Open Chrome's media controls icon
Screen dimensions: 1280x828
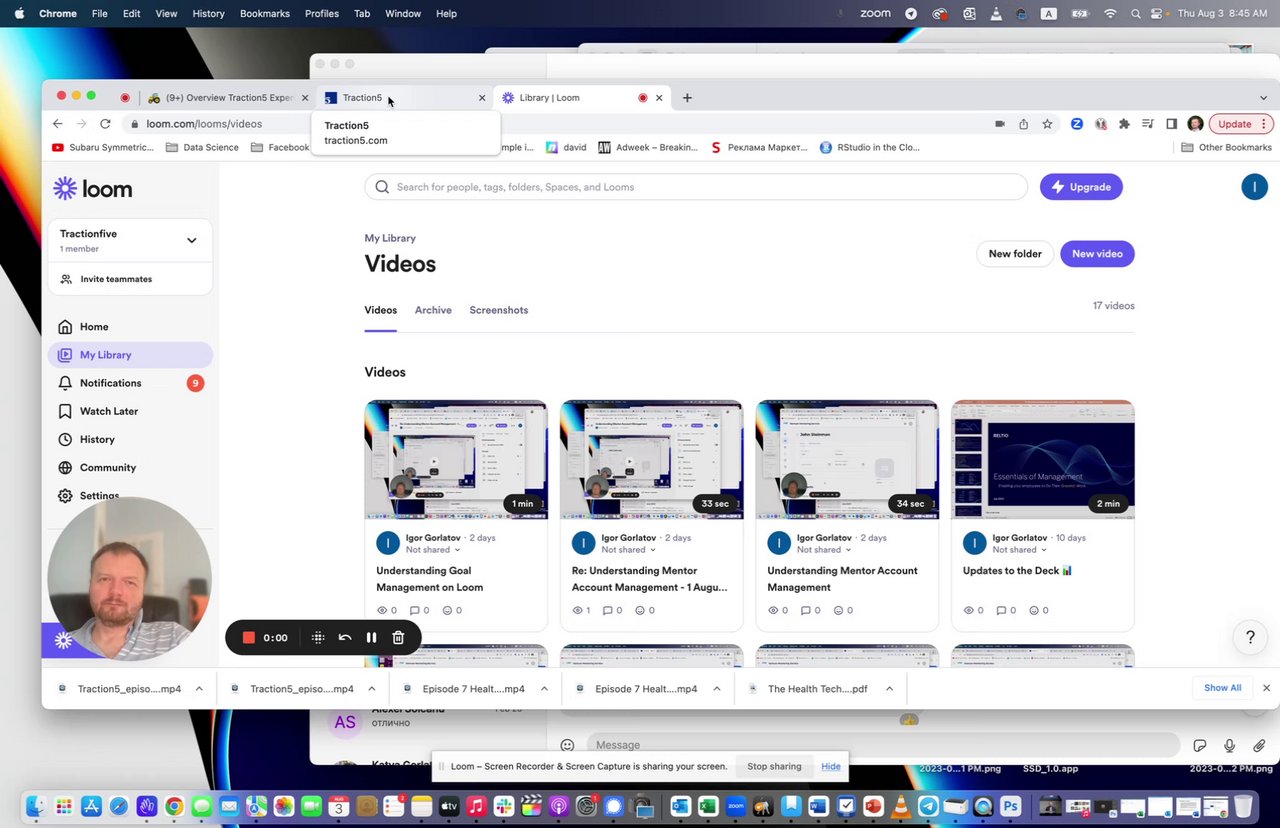click(x=1148, y=124)
